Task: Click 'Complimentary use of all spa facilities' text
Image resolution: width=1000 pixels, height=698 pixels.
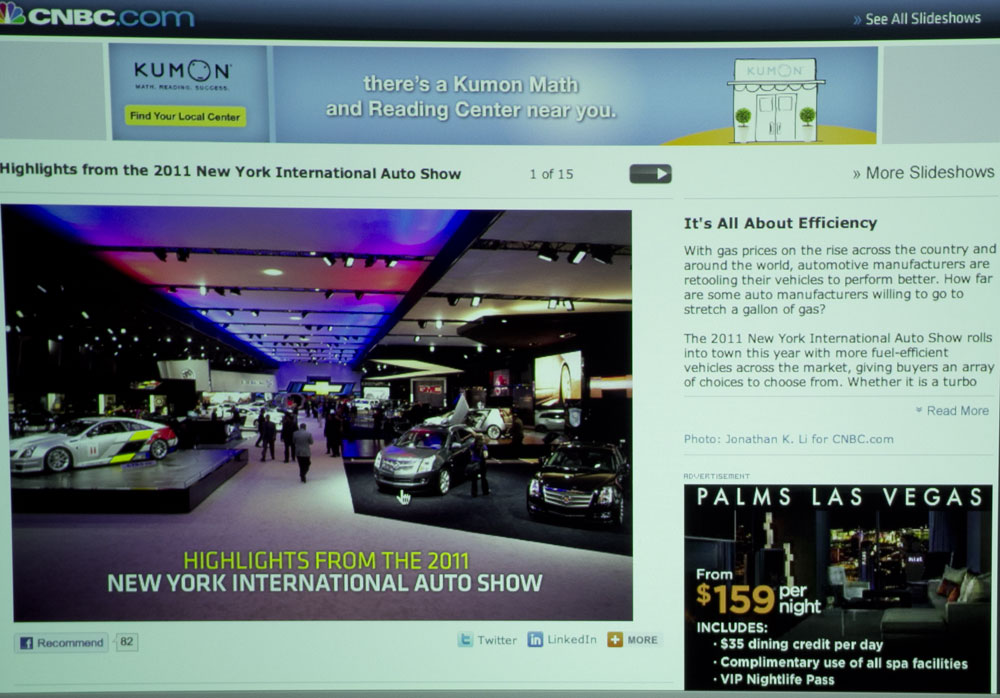Action: pos(844,663)
